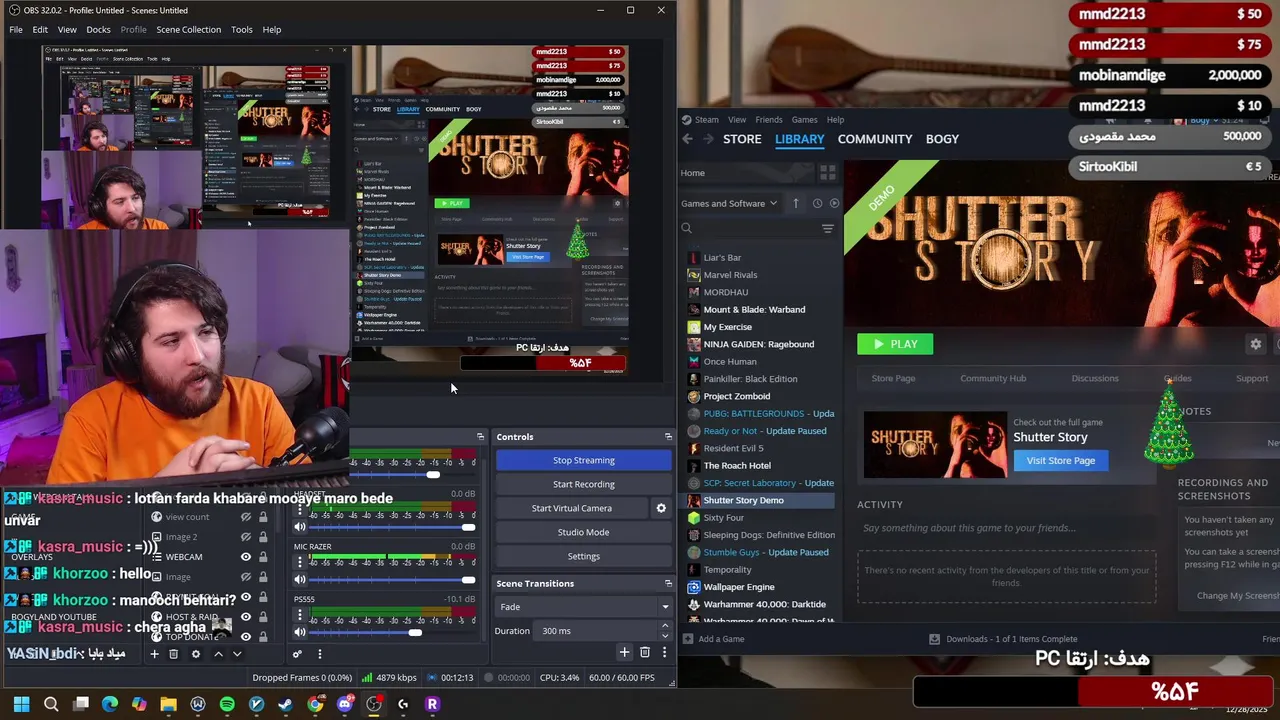
Task: Toggle lock on 'Image 2' source
Action: click(263, 537)
